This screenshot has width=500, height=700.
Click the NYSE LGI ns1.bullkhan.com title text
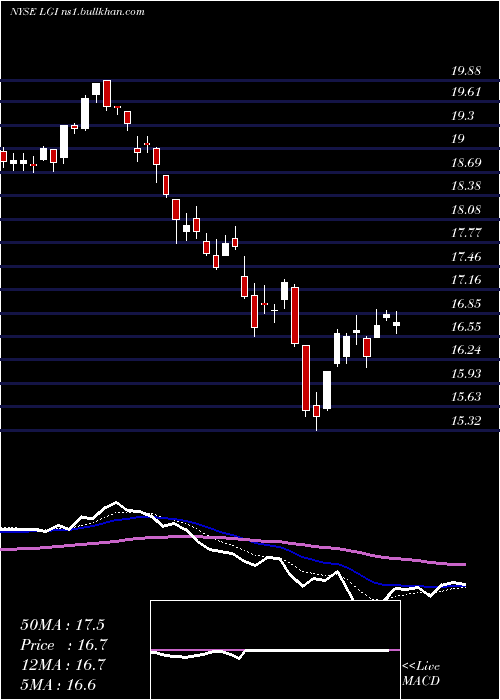click(x=77, y=12)
